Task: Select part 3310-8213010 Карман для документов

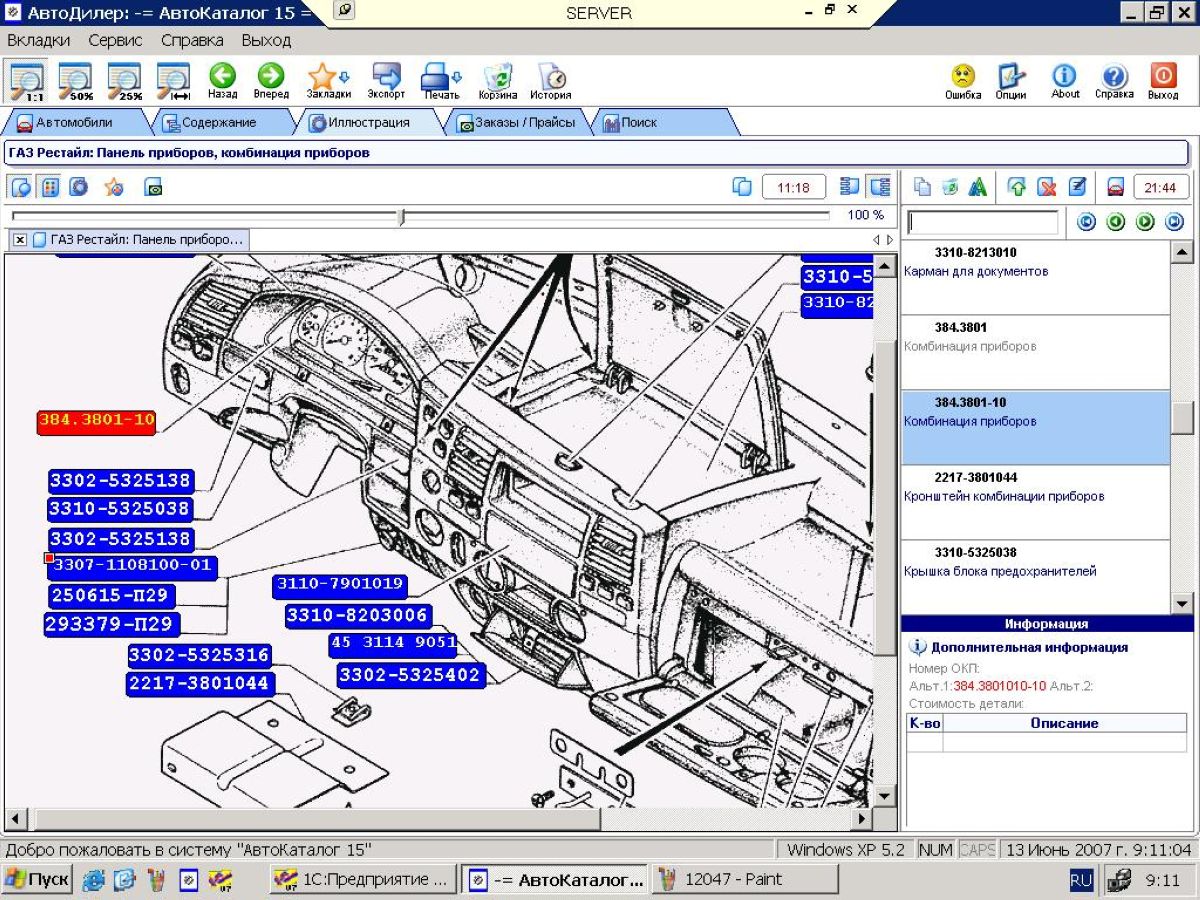Action: [1035, 278]
